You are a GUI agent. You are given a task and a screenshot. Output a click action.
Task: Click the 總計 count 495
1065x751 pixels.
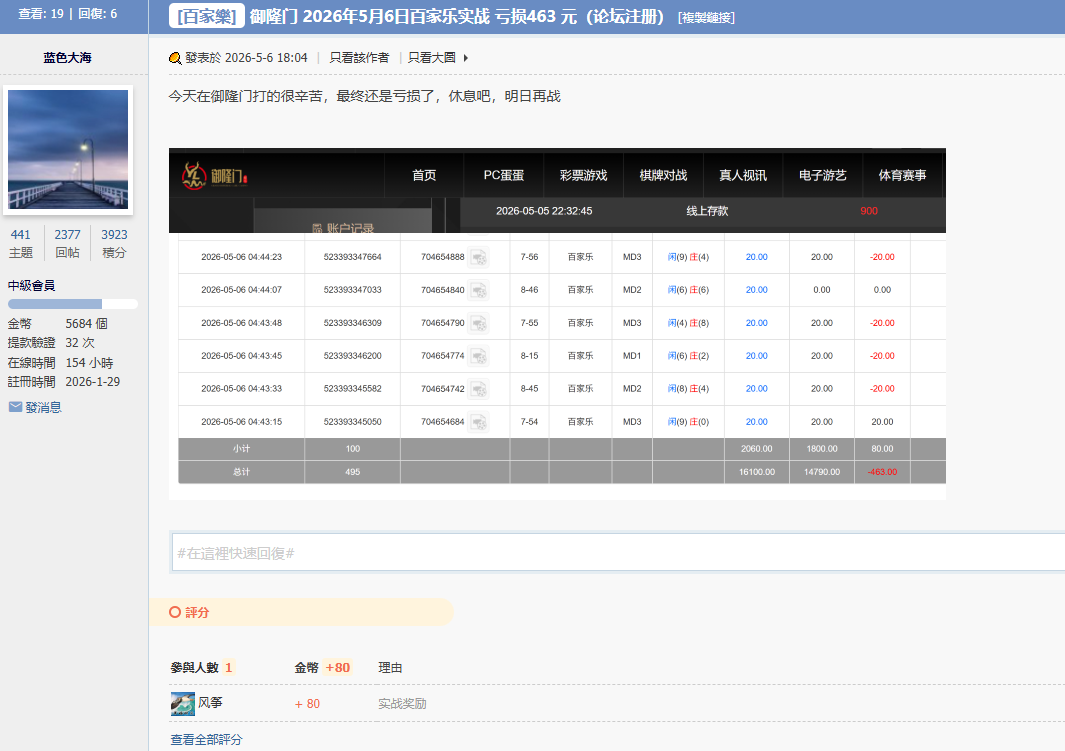(353, 472)
